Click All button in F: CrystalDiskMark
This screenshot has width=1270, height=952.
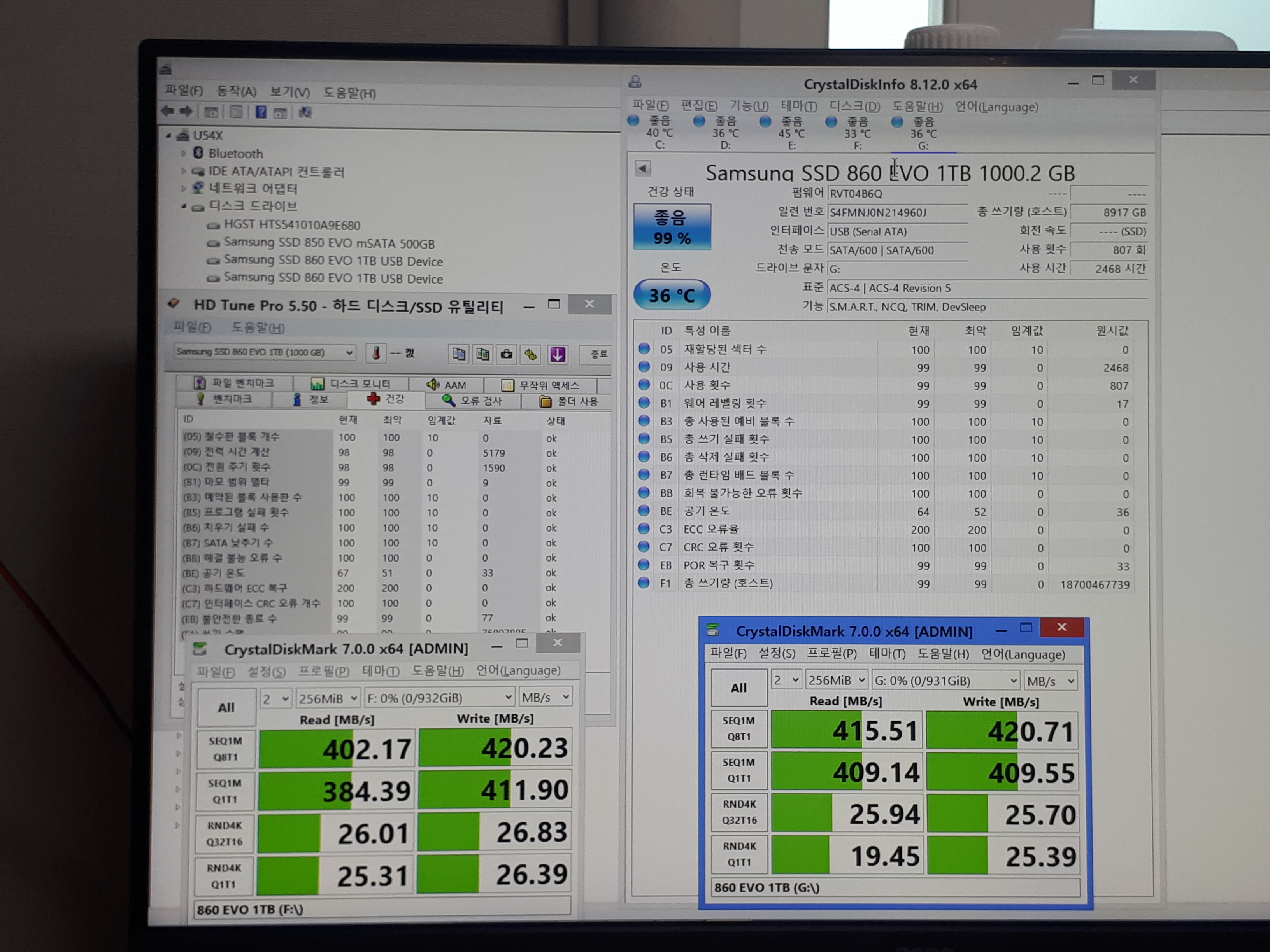226,707
